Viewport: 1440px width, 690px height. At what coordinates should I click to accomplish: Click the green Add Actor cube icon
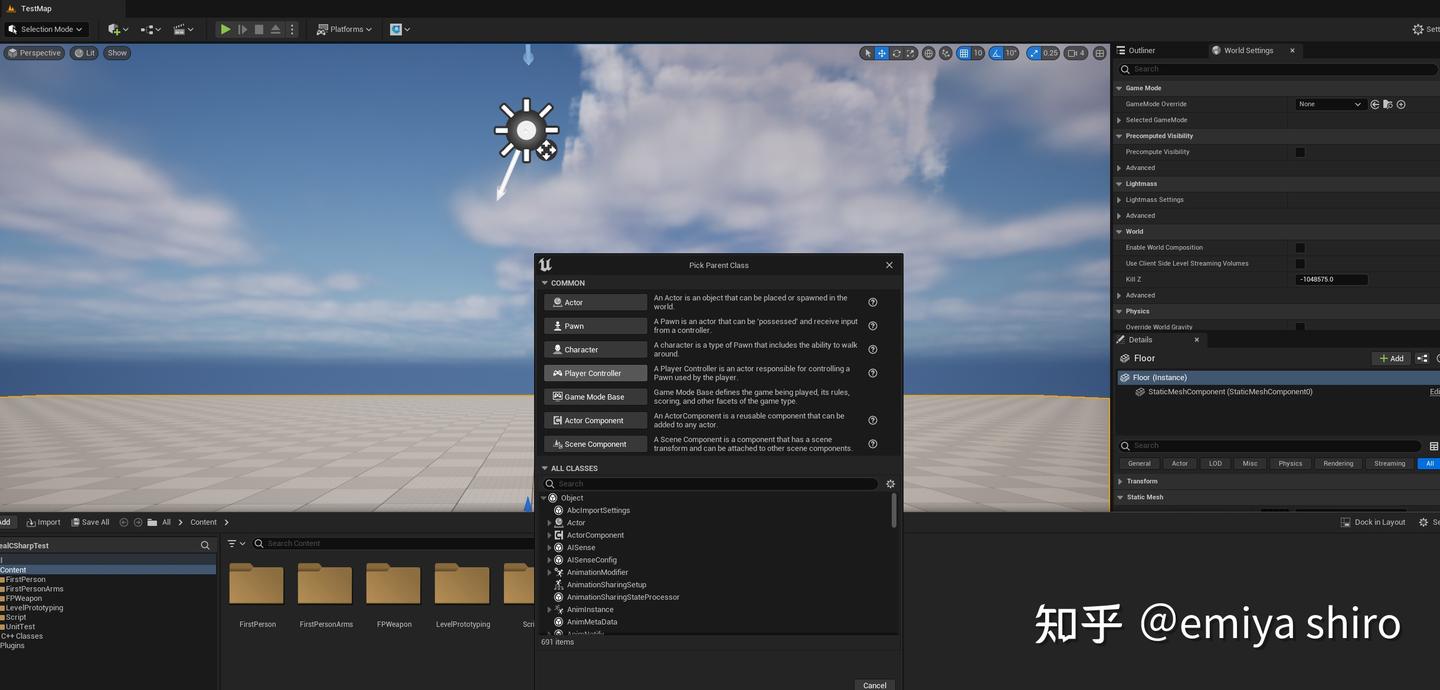pyautogui.click(x=116, y=30)
